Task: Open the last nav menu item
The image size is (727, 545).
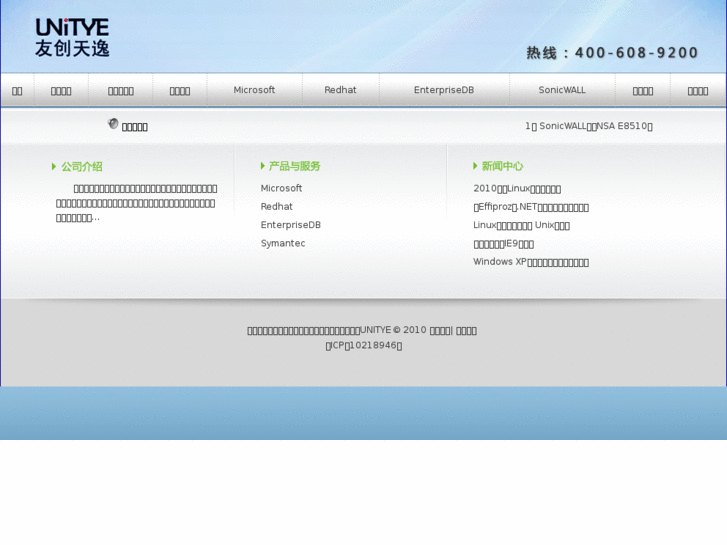Action: click(x=697, y=91)
